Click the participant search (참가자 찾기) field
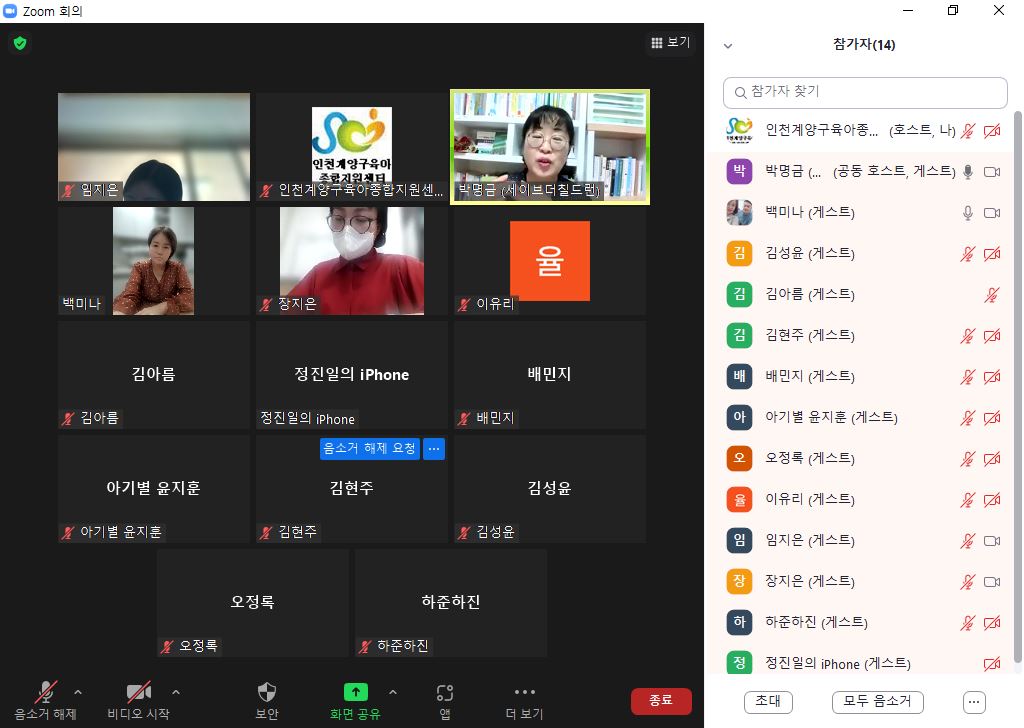1024x728 pixels. pyautogui.click(x=865, y=92)
